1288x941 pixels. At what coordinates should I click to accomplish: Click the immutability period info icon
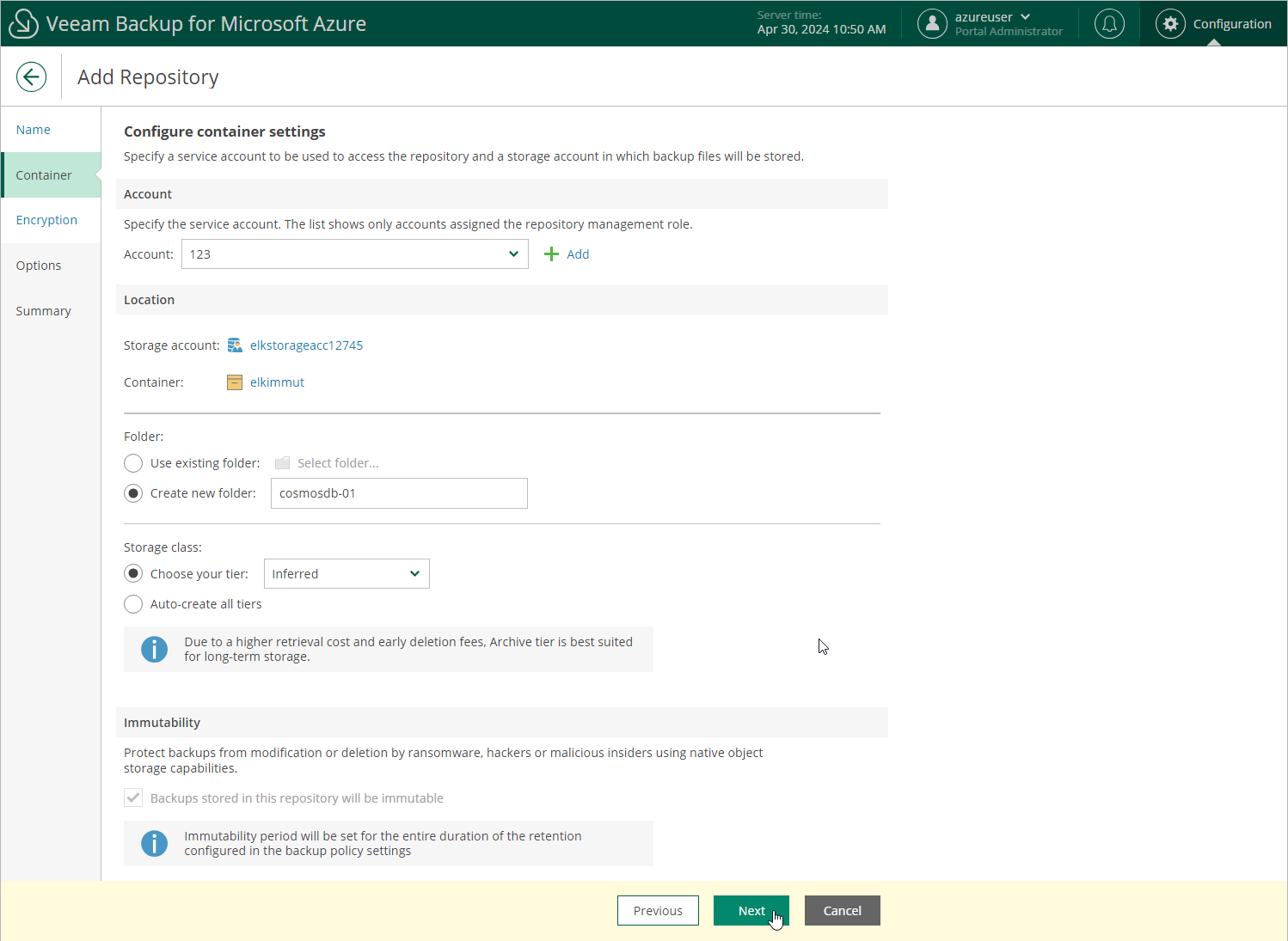(x=154, y=843)
